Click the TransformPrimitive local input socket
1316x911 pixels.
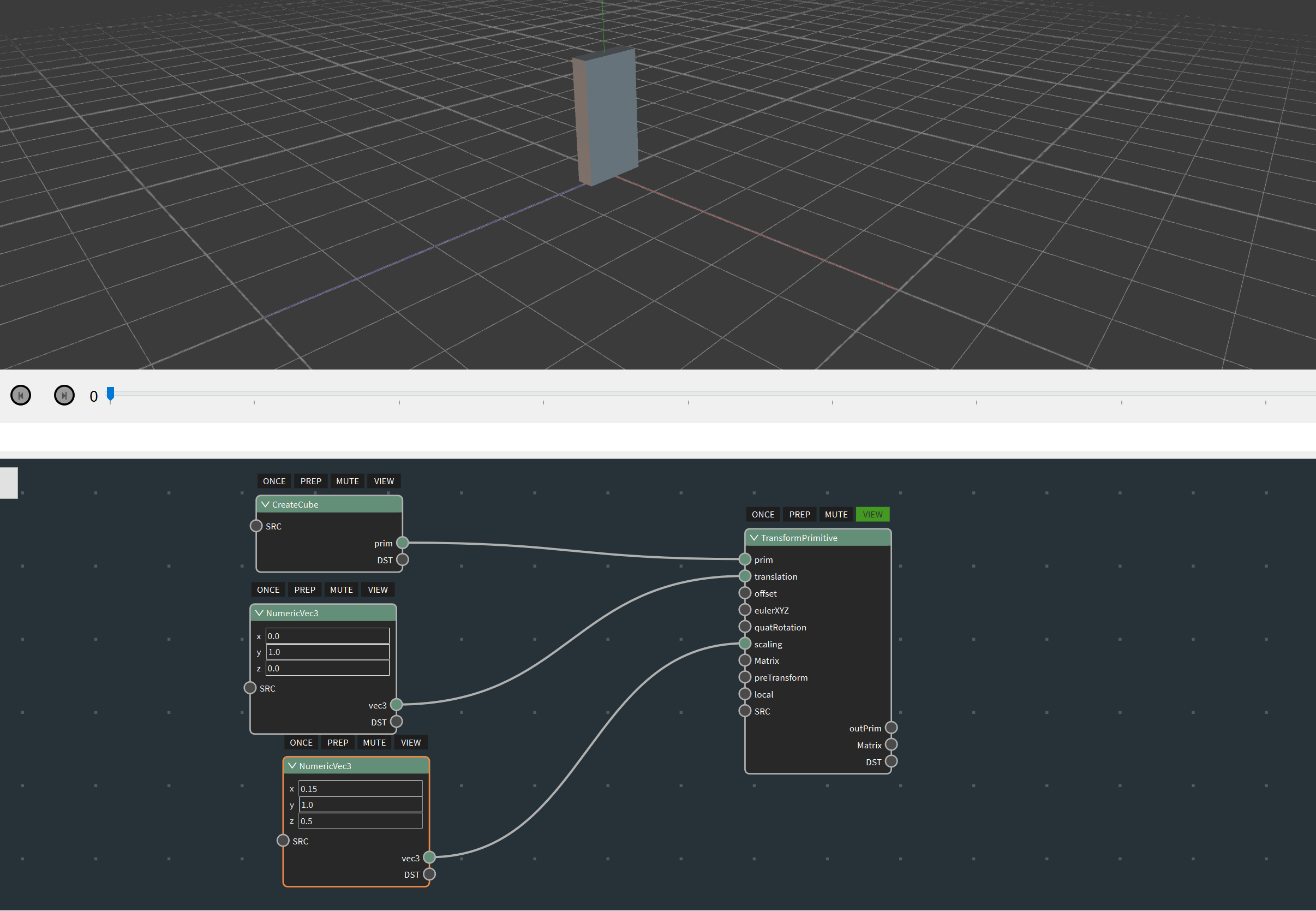(x=745, y=694)
